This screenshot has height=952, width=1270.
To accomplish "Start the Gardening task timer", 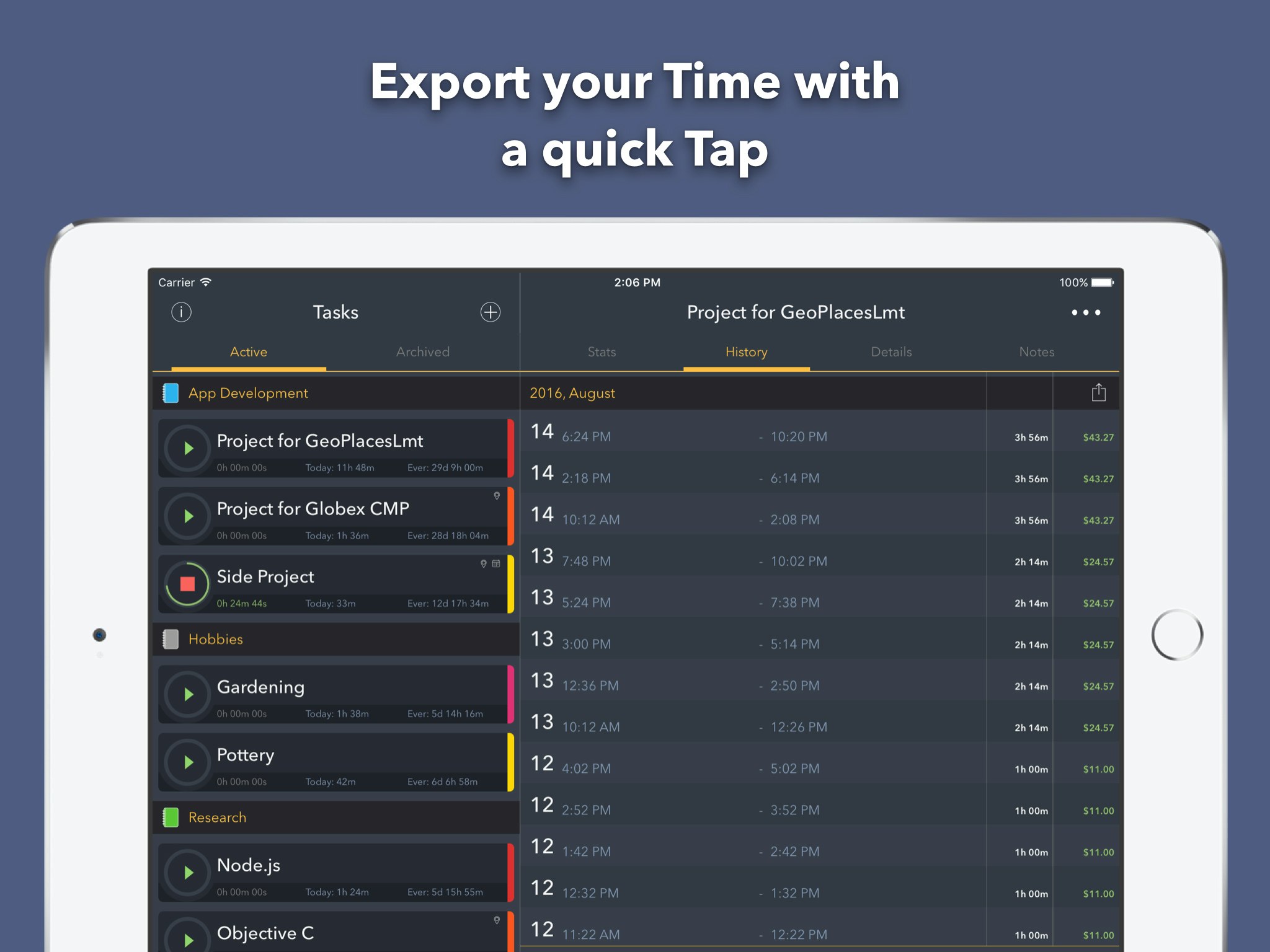I will pyautogui.click(x=188, y=694).
